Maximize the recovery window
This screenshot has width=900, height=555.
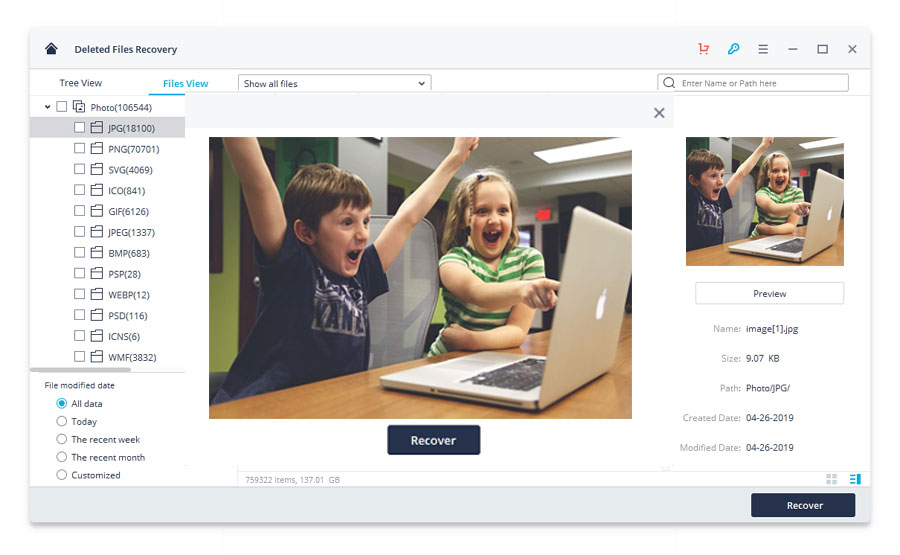pos(823,49)
